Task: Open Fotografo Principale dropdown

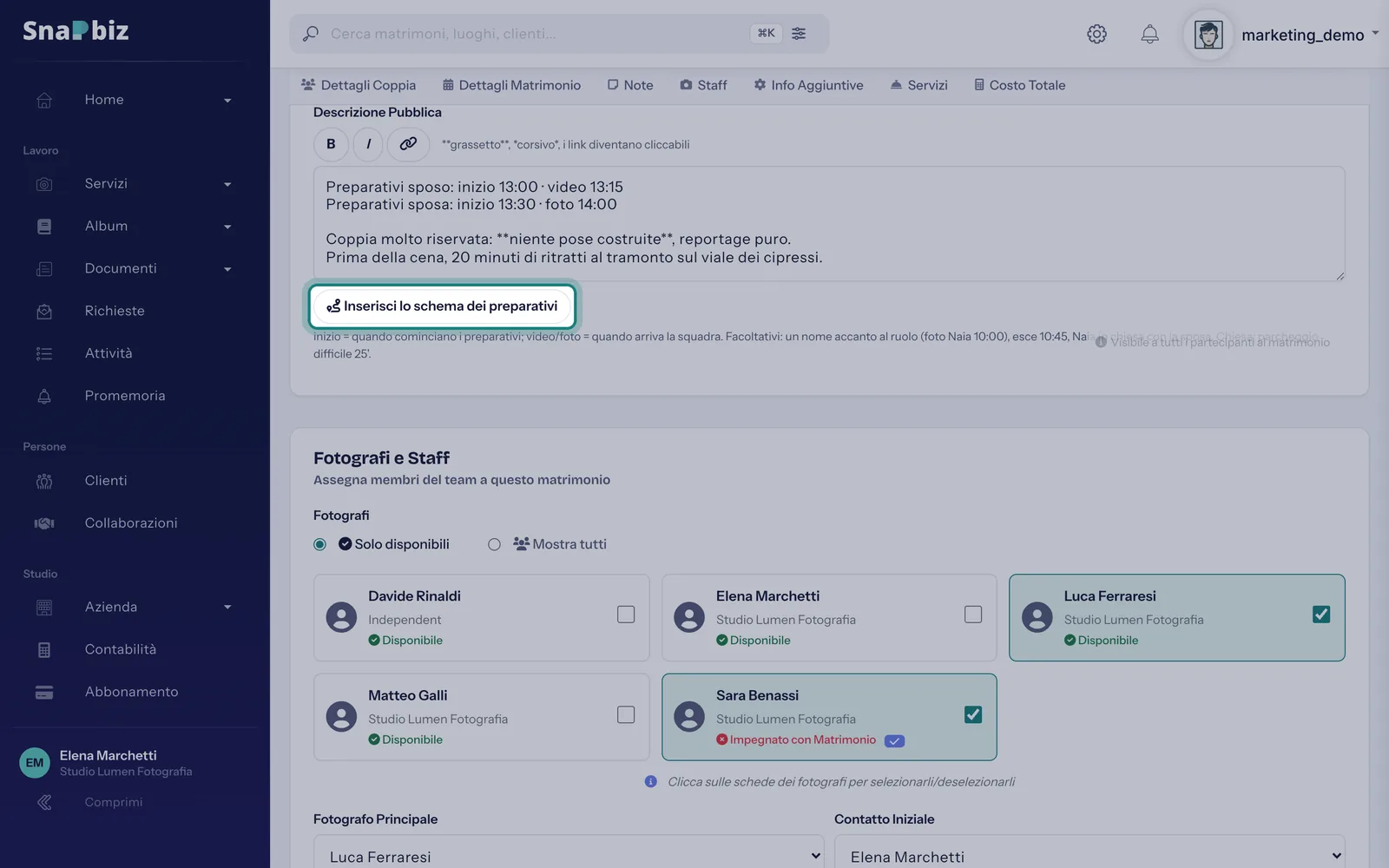Action: click(x=569, y=856)
